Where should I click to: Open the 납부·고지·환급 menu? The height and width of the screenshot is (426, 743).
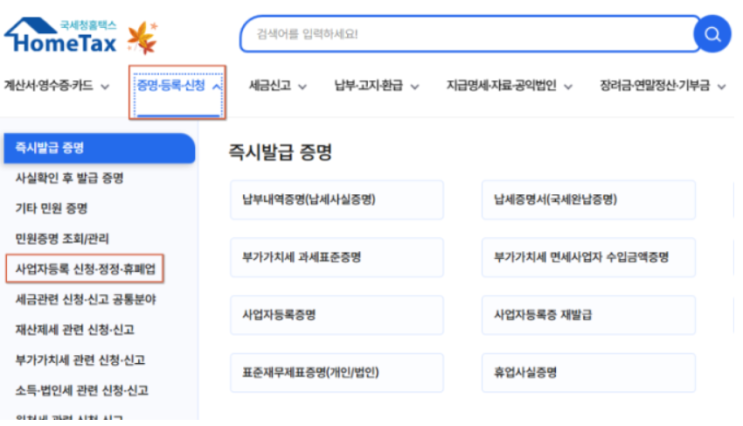click(x=368, y=86)
